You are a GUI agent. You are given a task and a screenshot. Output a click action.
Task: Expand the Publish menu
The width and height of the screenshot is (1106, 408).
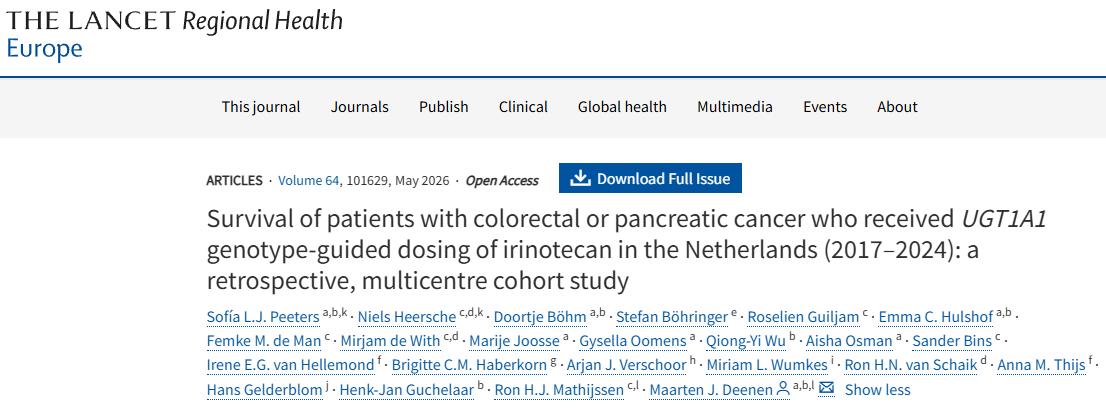(x=443, y=107)
